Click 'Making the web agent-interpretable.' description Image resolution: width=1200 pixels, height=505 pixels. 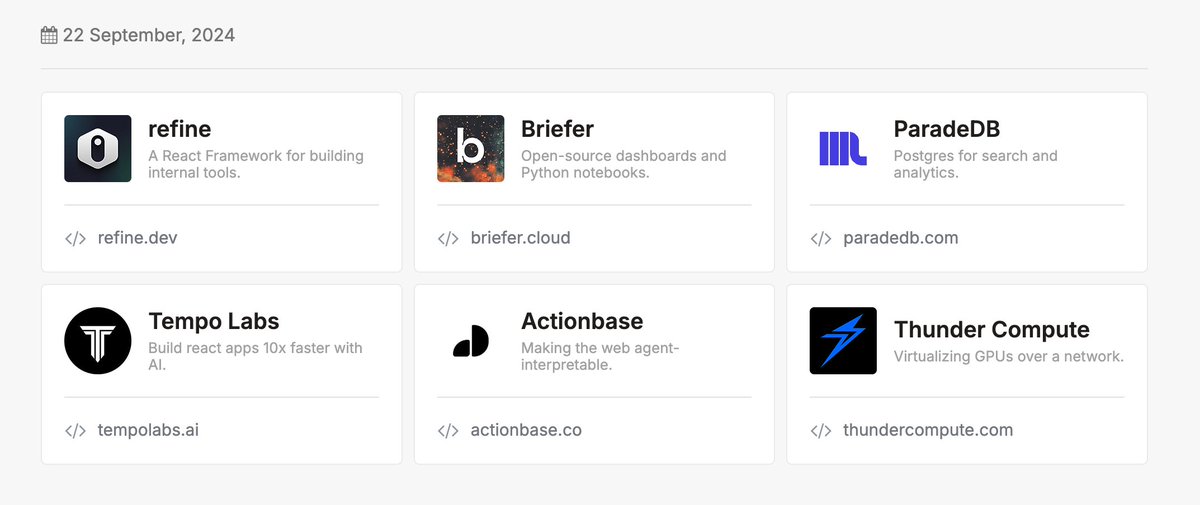(x=600, y=356)
